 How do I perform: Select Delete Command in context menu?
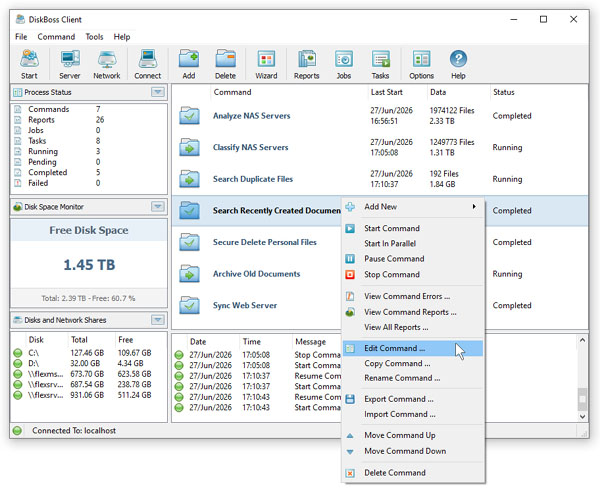(413, 473)
